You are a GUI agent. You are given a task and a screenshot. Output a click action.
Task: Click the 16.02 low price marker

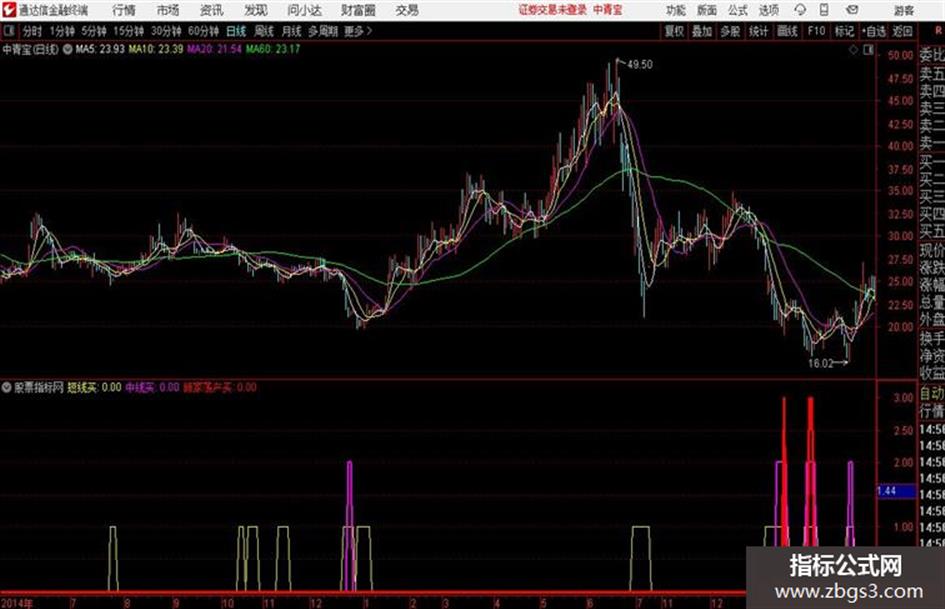tap(820, 363)
